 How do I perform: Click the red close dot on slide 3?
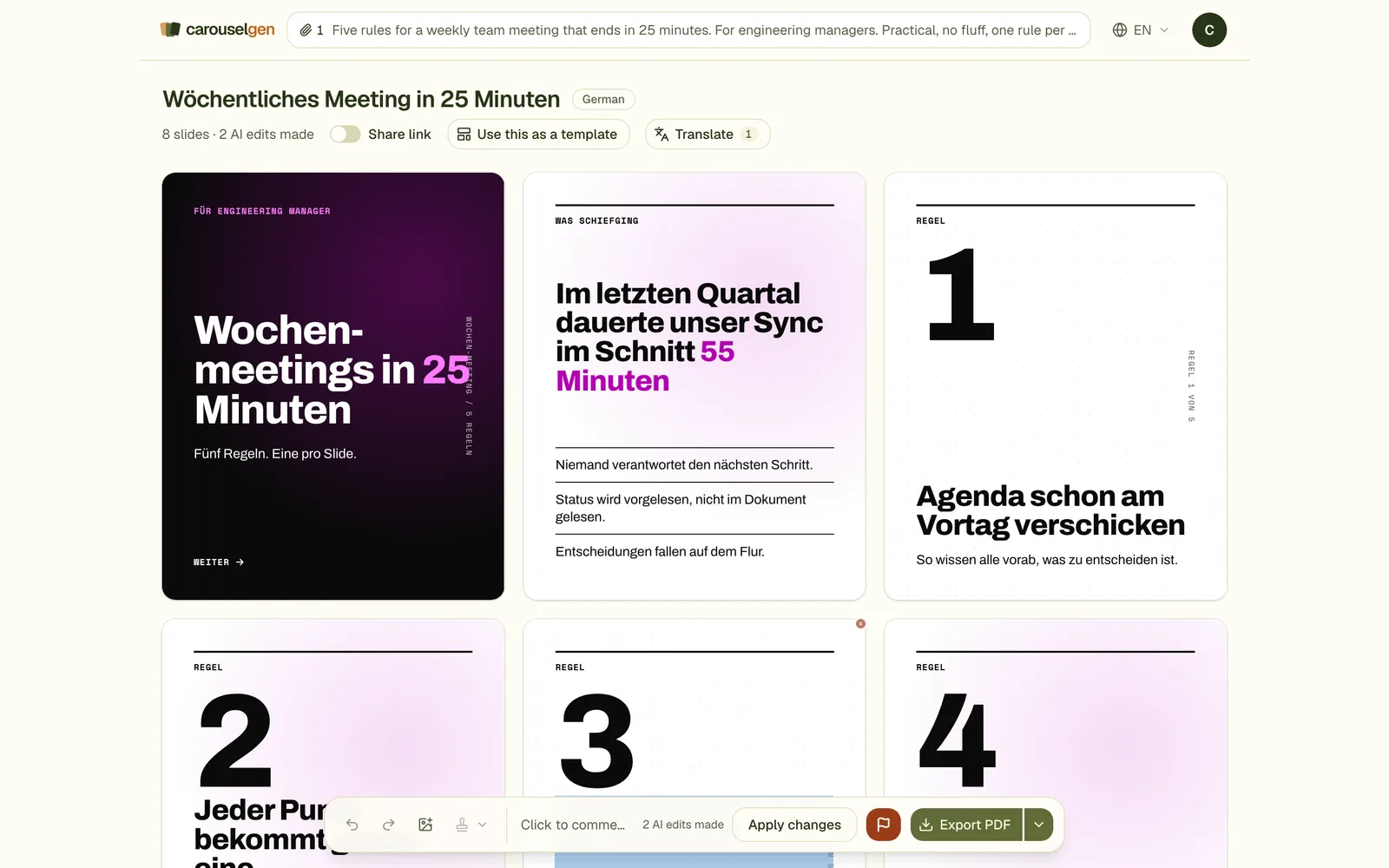[860, 624]
